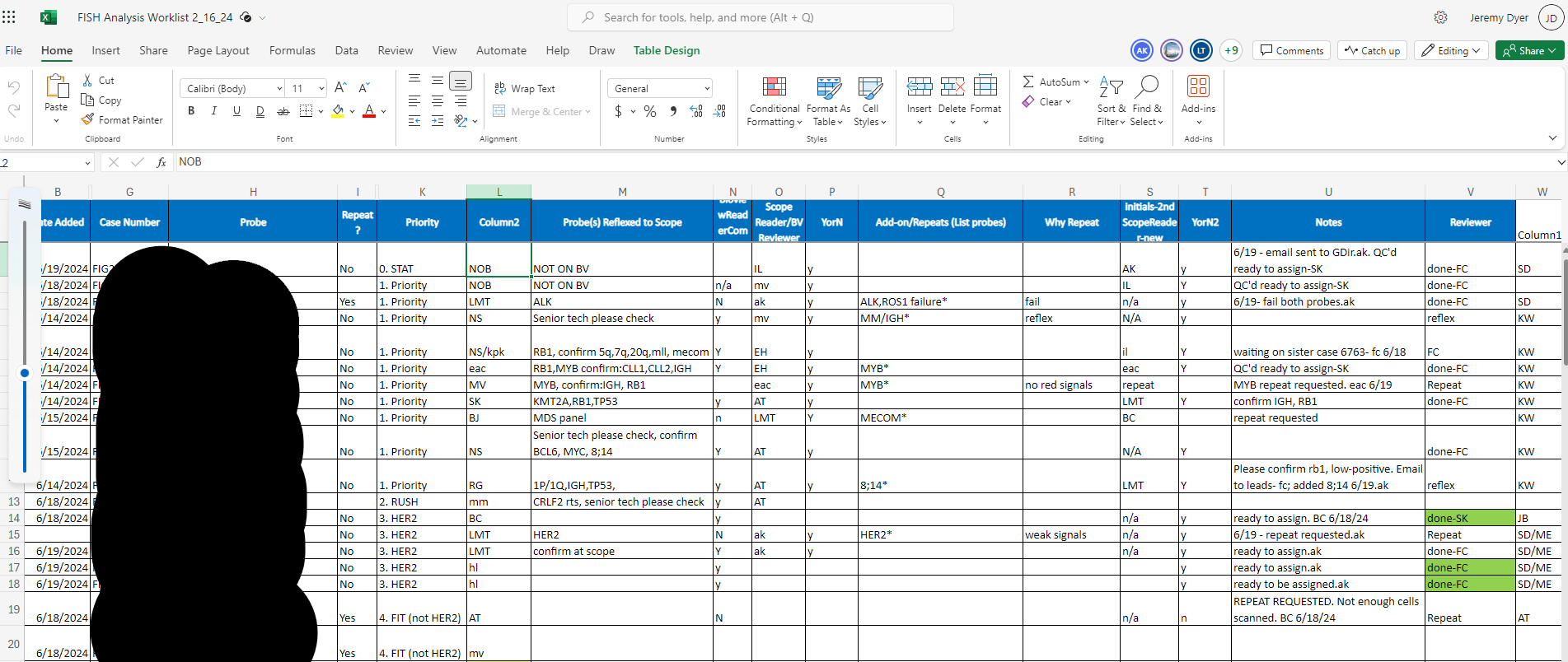Toggle center horizontal alignment
Viewport: 1568px width, 662px height.
coord(438,100)
